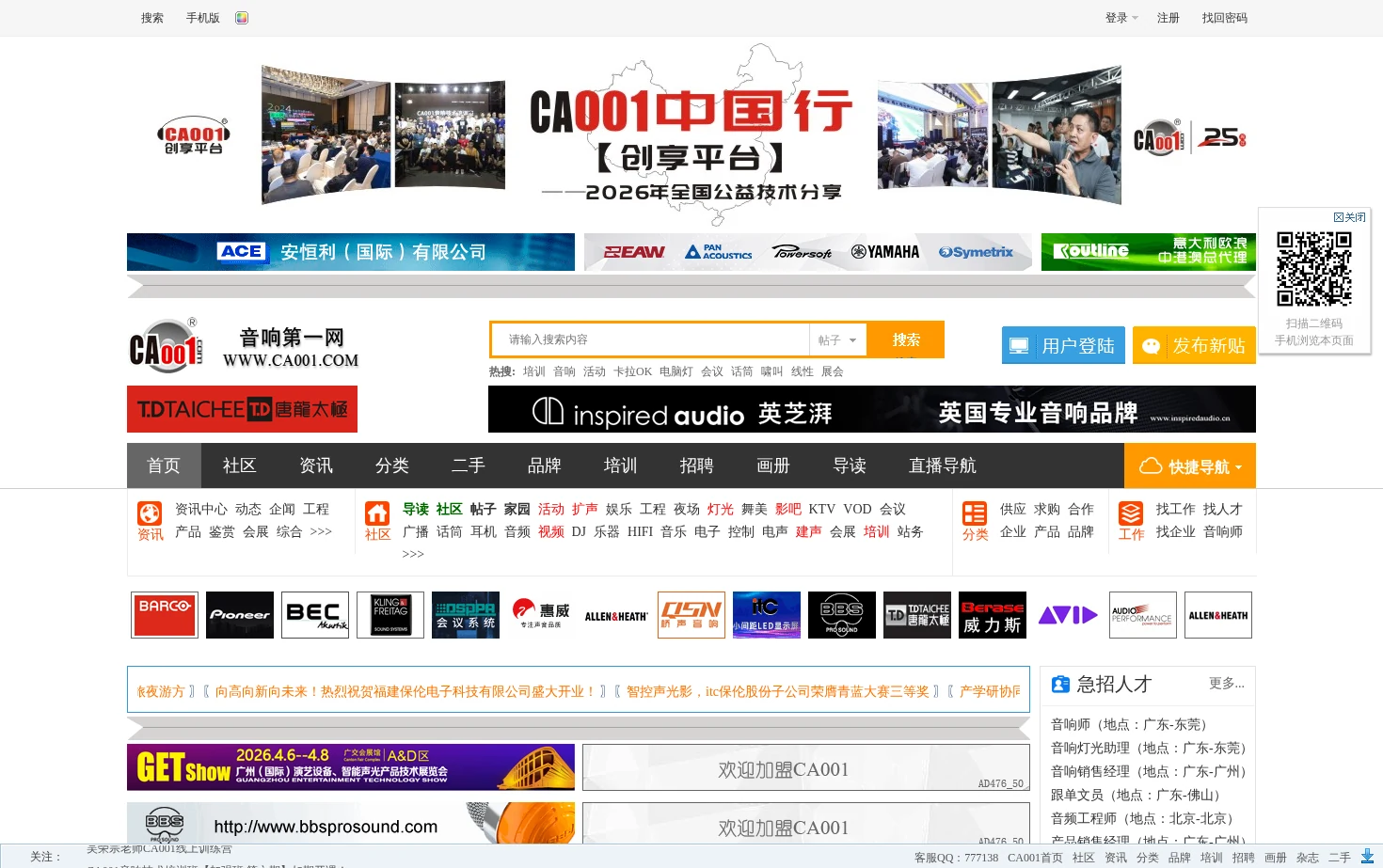Image resolution: width=1383 pixels, height=868 pixels.
Task: Click the itc LED display logo
Action: point(767,615)
